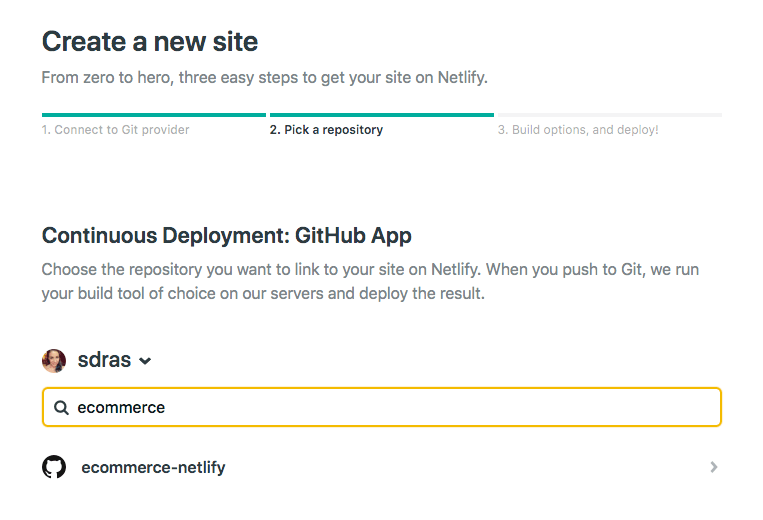The image size is (763, 520).
Task: Select the ecommerce-netlify repository name
Action: pos(153,467)
